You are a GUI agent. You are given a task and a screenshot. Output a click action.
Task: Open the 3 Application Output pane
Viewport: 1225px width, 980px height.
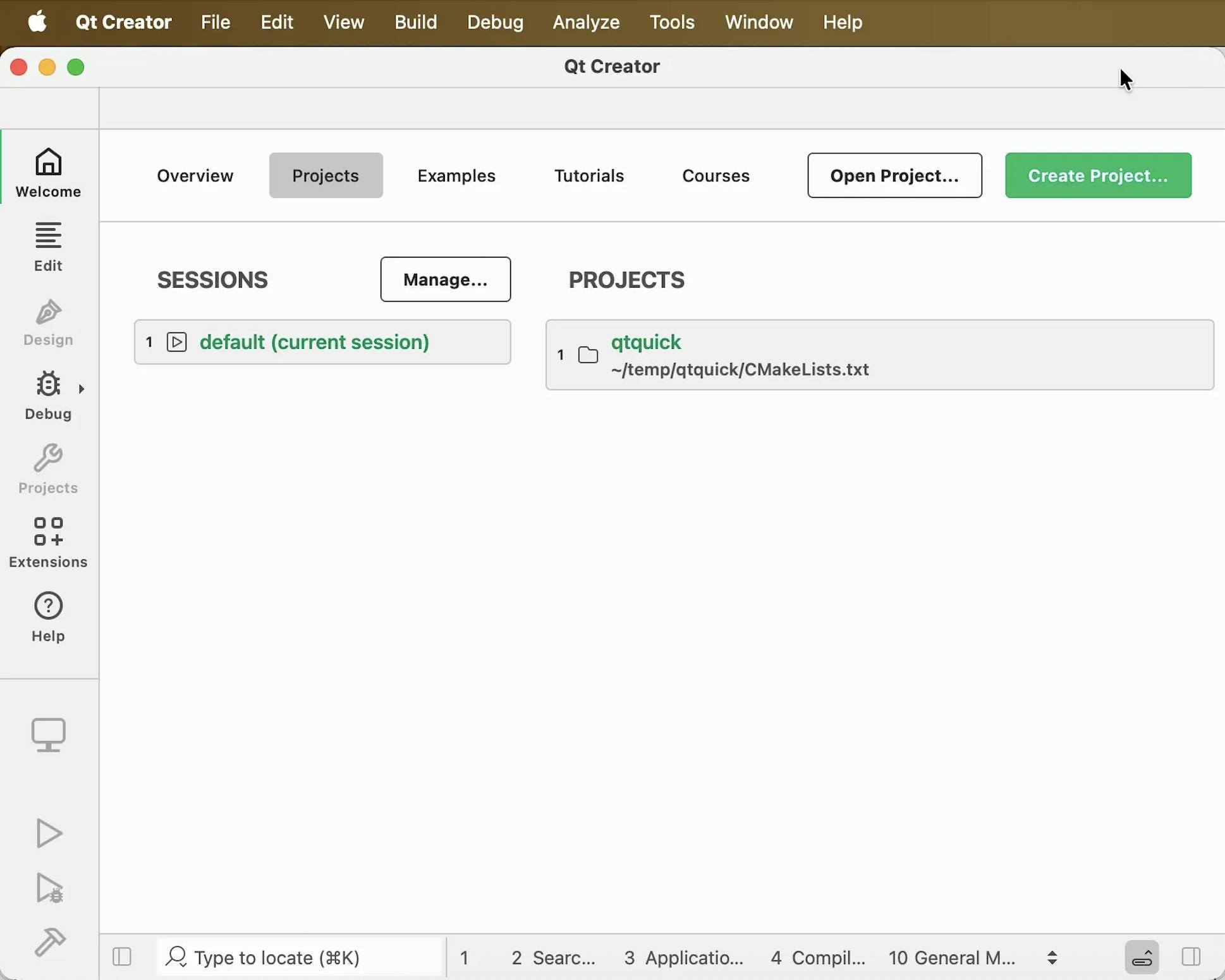click(683, 958)
